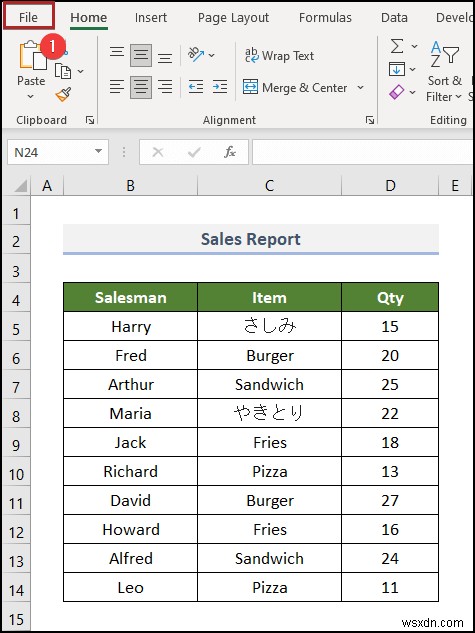
Task: Open the File tab
Action: 28,17
